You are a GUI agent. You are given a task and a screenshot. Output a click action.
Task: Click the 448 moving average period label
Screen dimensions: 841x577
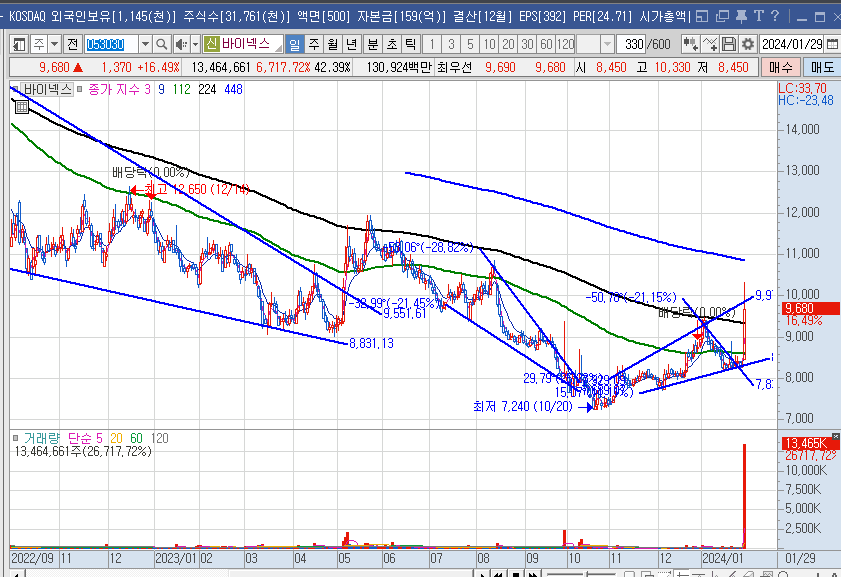pos(233,90)
